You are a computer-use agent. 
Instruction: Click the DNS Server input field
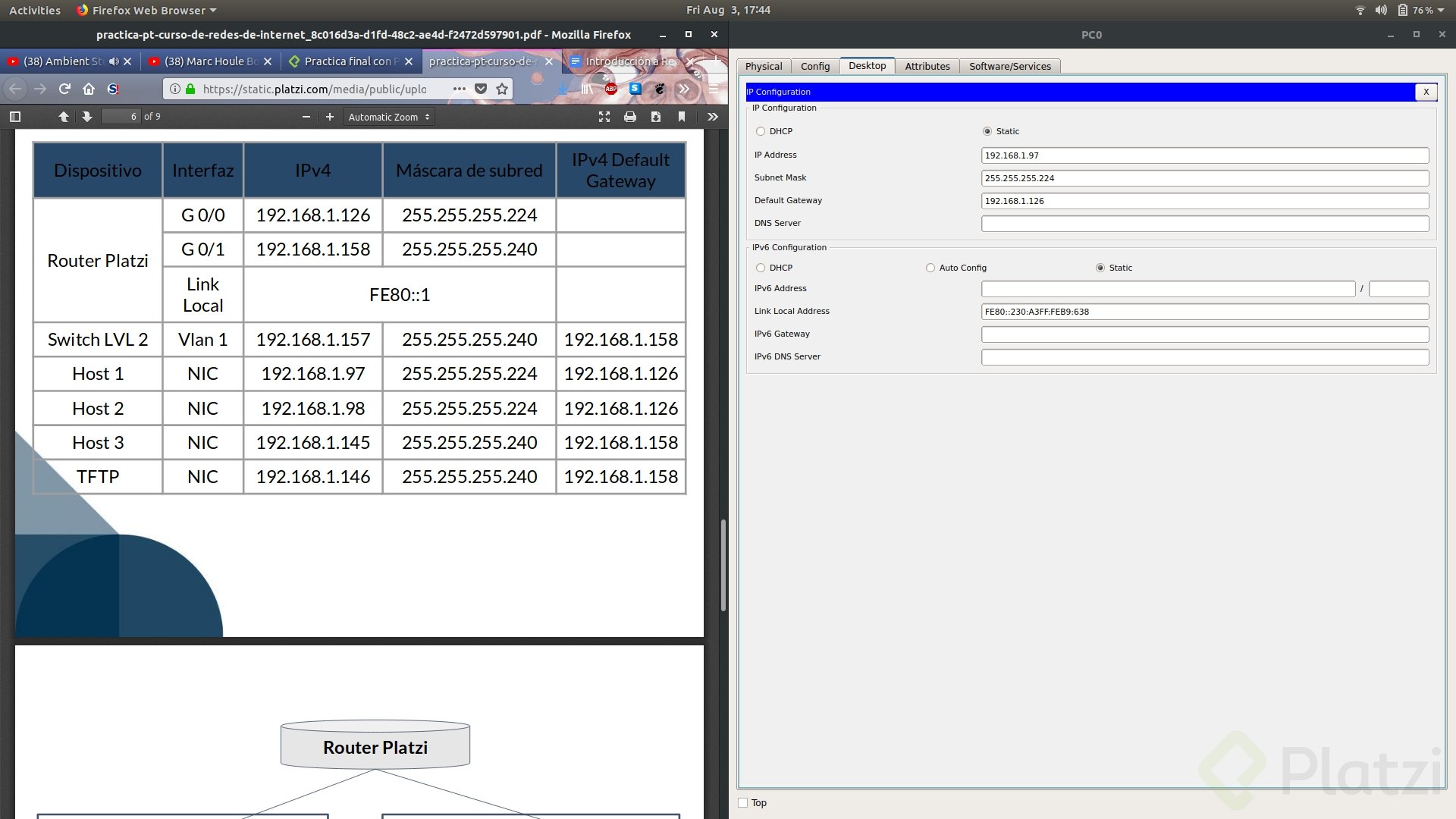(x=1204, y=224)
